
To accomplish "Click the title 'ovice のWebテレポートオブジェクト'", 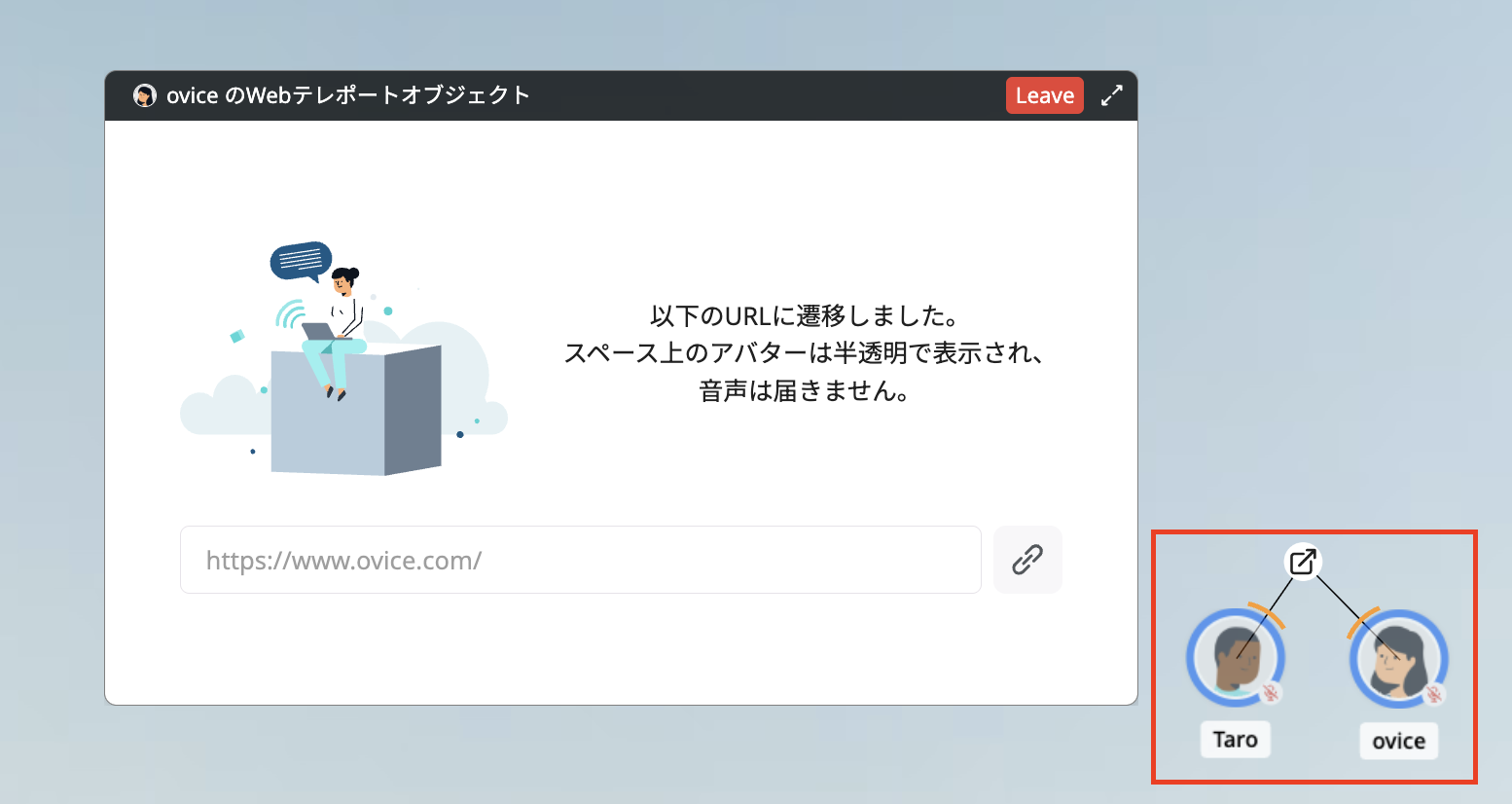I will (348, 95).
